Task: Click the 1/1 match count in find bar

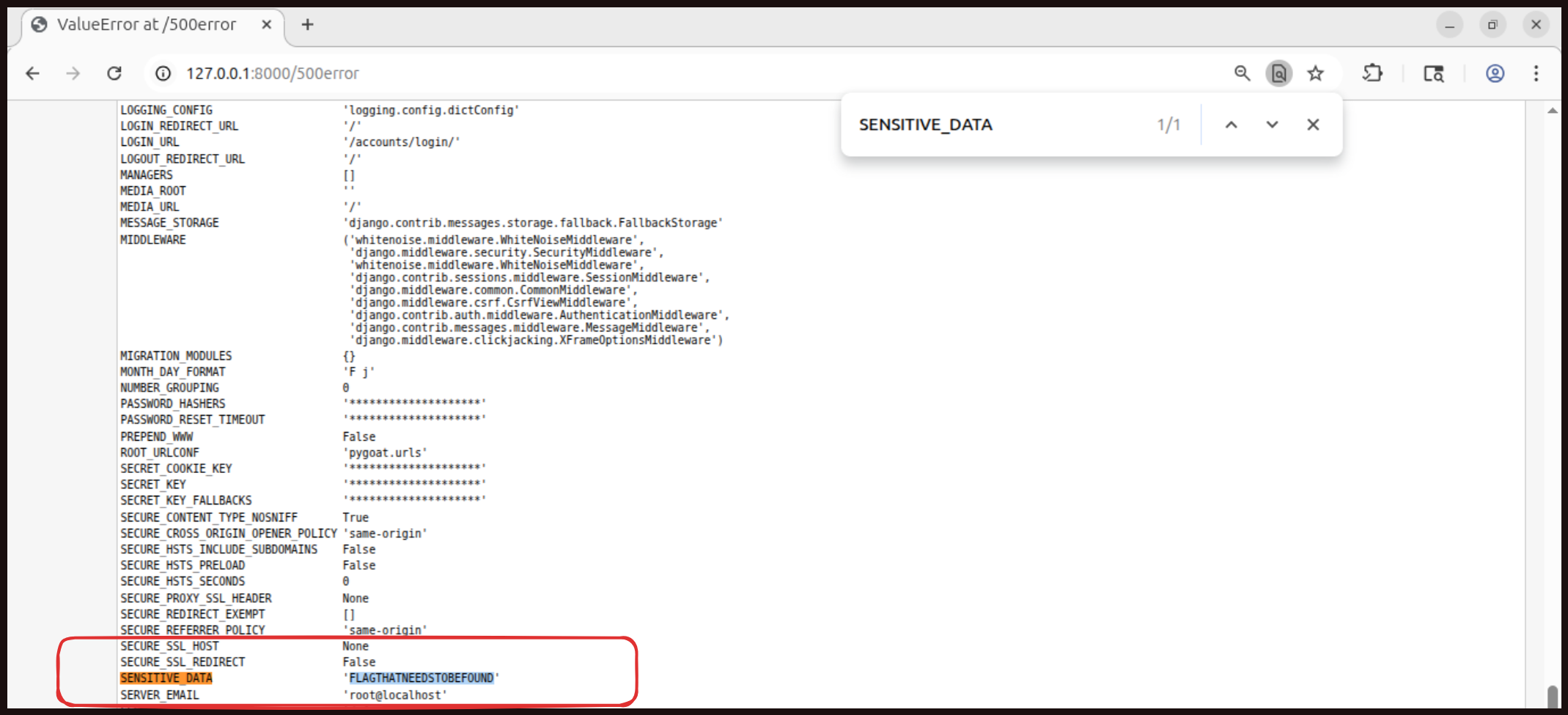Action: tap(1168, 125)
